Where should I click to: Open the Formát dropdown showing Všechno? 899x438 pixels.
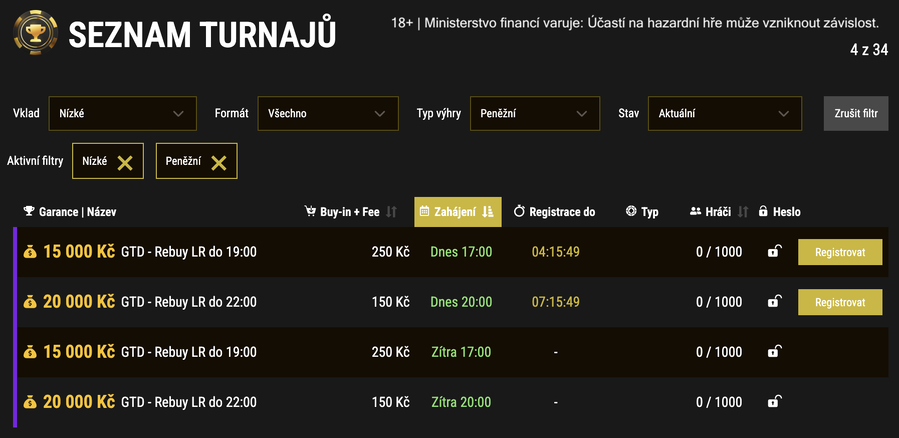(328, 114)
